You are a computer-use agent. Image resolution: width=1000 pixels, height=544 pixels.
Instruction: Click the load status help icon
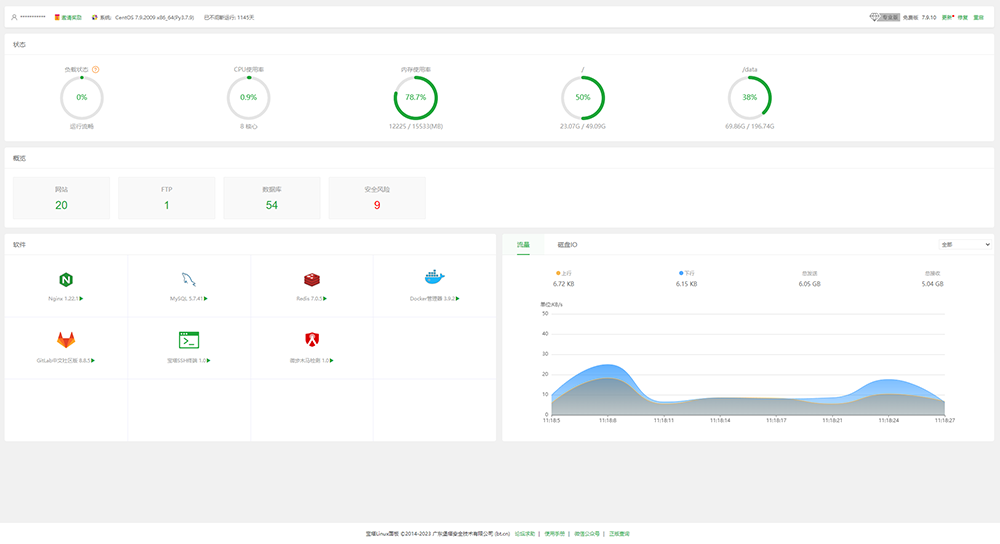tap(96, 69)
